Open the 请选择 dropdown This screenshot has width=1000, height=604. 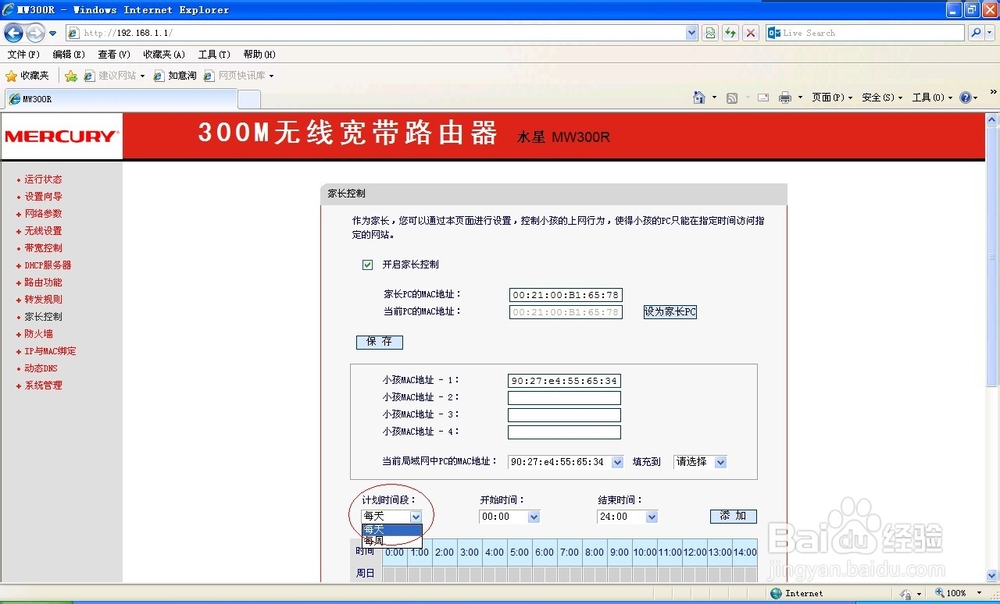[712, 462]
